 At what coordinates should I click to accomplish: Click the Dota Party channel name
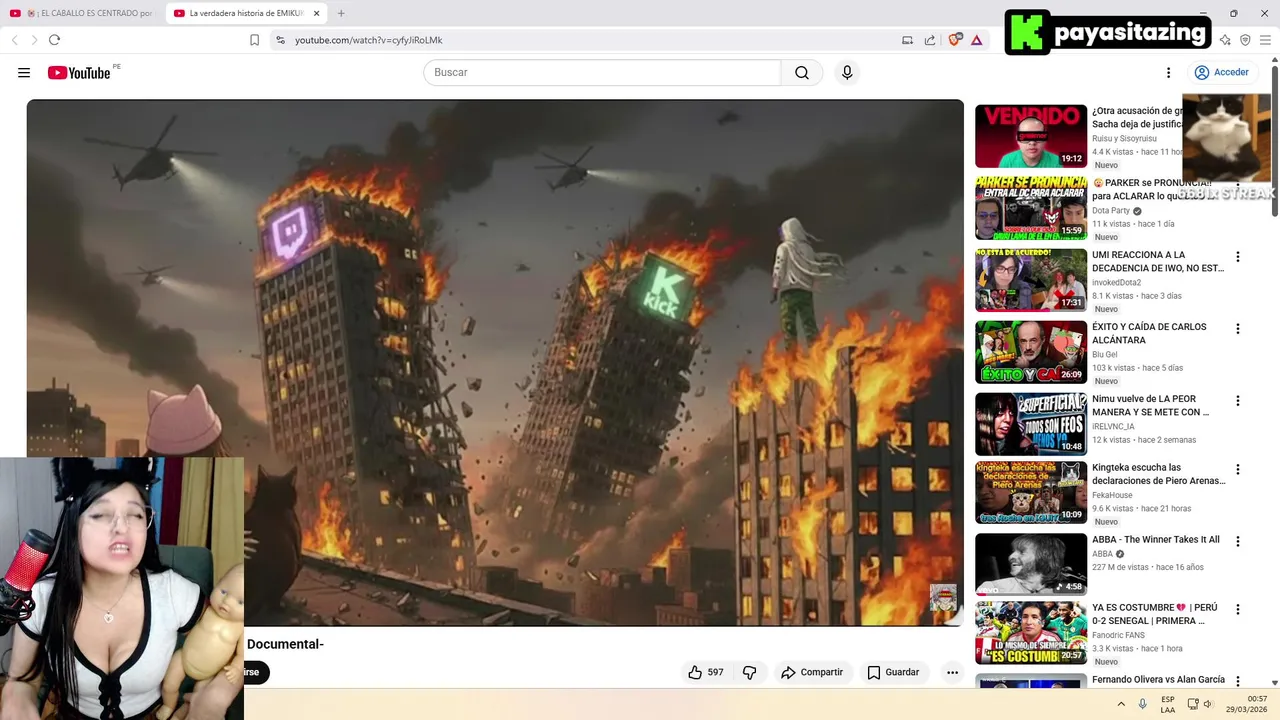coord(1111,211)
